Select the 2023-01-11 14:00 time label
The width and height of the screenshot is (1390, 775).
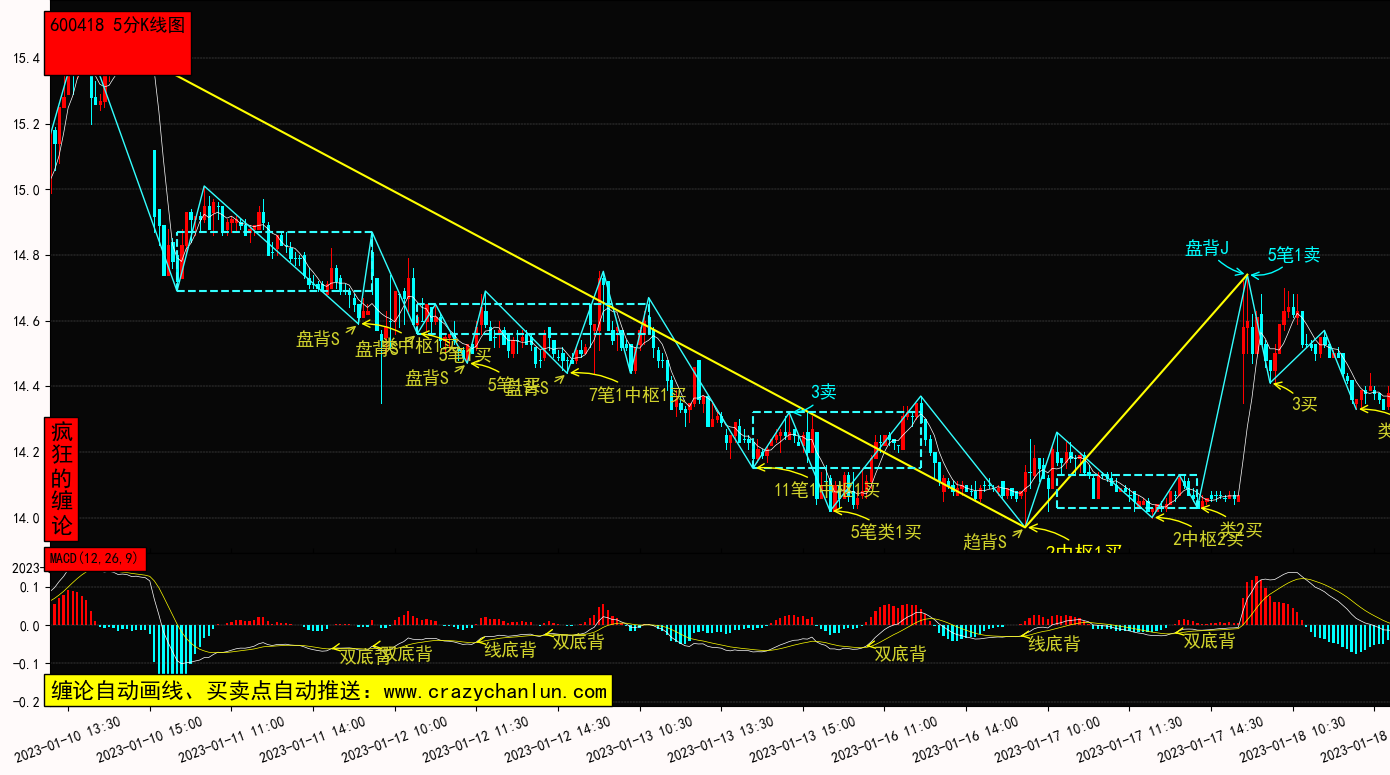(312, 738)
